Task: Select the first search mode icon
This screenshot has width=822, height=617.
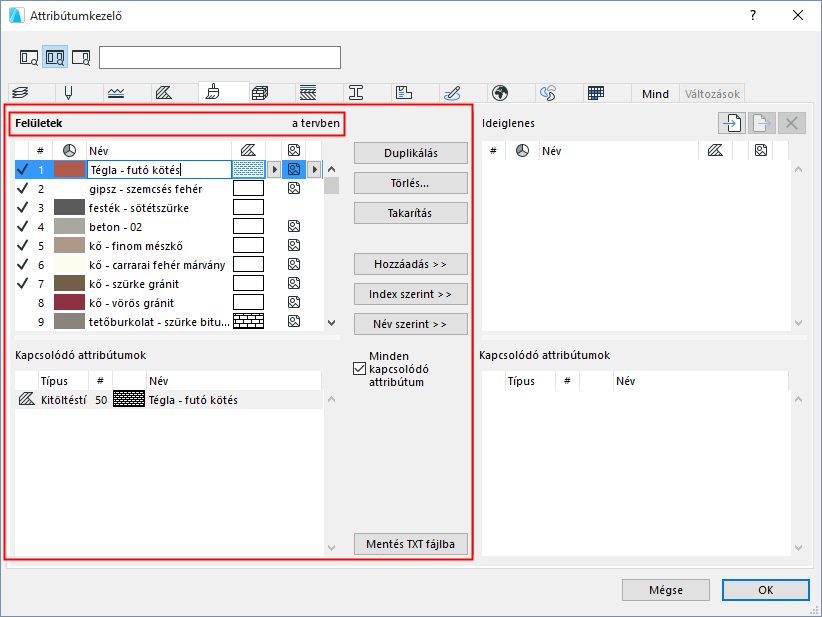Action: pos(29,57)
